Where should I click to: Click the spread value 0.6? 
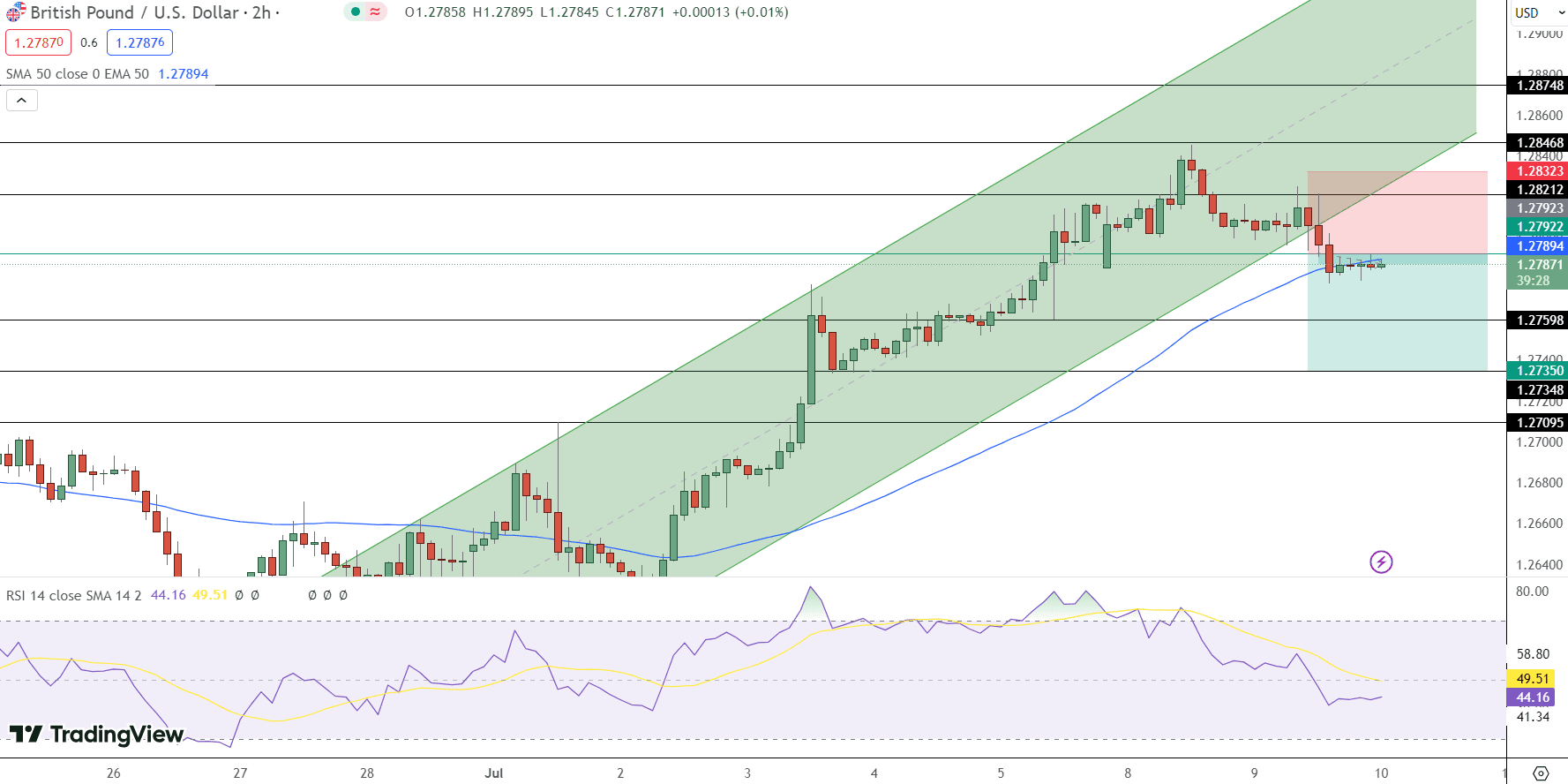click(89, 42)
